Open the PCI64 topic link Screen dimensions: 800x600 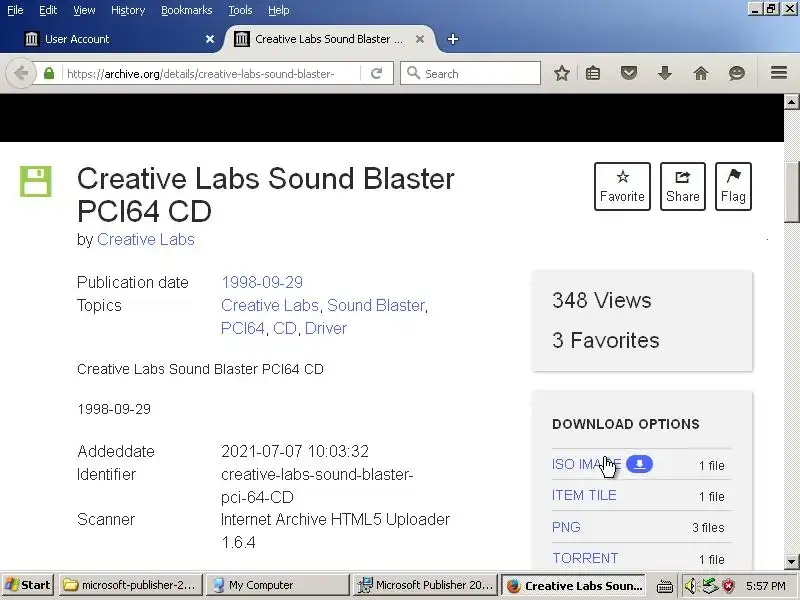pyautogui.click(x=243, y=328)
